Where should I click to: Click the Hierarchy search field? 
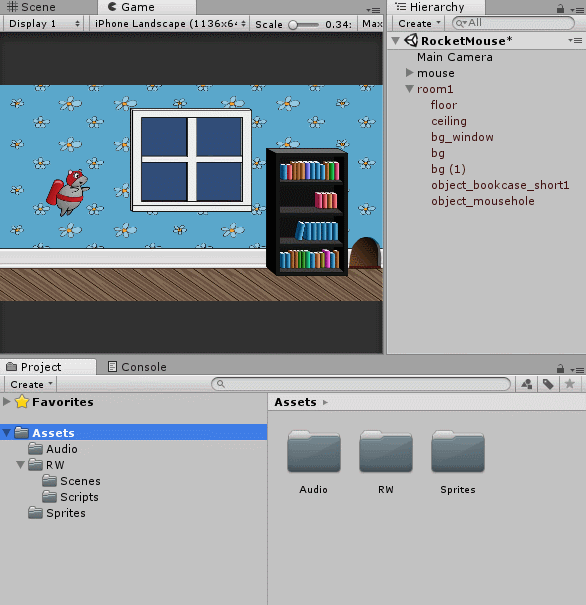[x=513, y=23]
